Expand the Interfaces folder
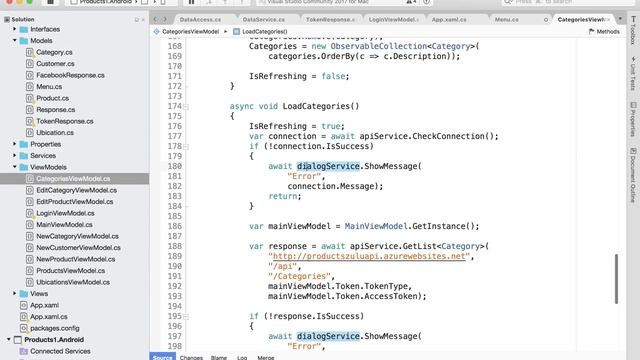This screenshot has width=640, height=360. 15,29
